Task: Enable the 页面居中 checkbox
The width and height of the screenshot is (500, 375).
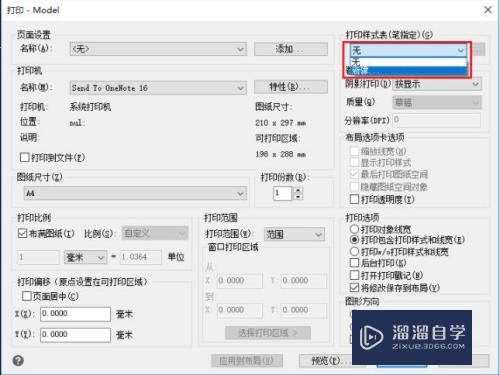Action: pyautogui.click(x=26, y=296)
